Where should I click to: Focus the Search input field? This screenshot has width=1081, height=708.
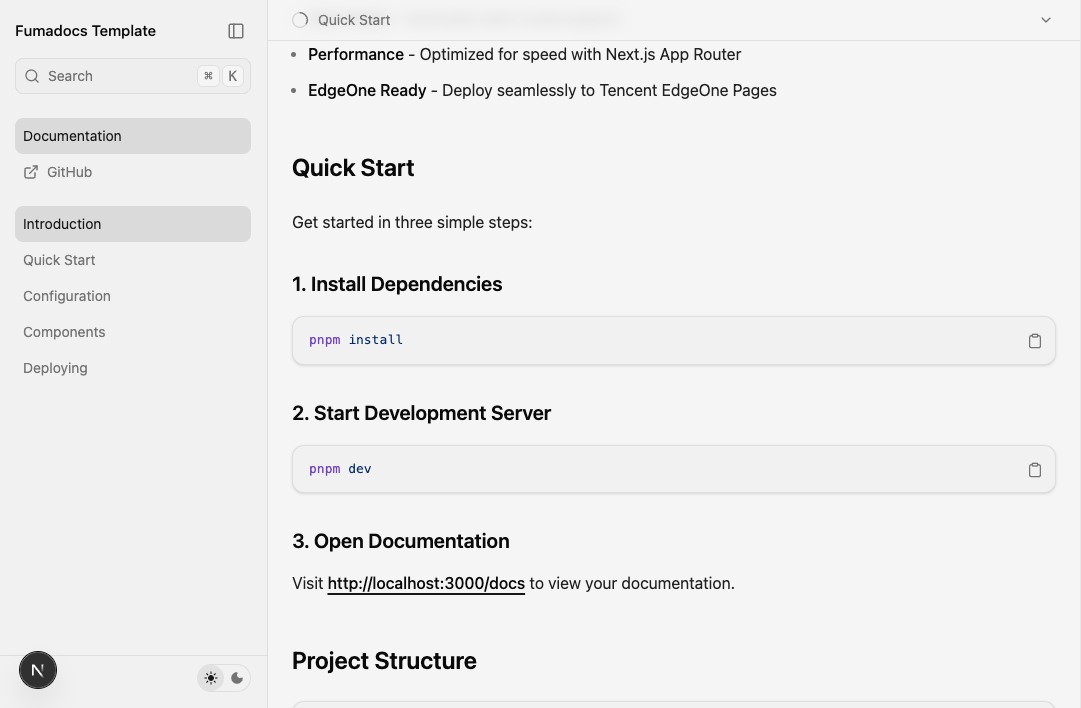(115, 76)
